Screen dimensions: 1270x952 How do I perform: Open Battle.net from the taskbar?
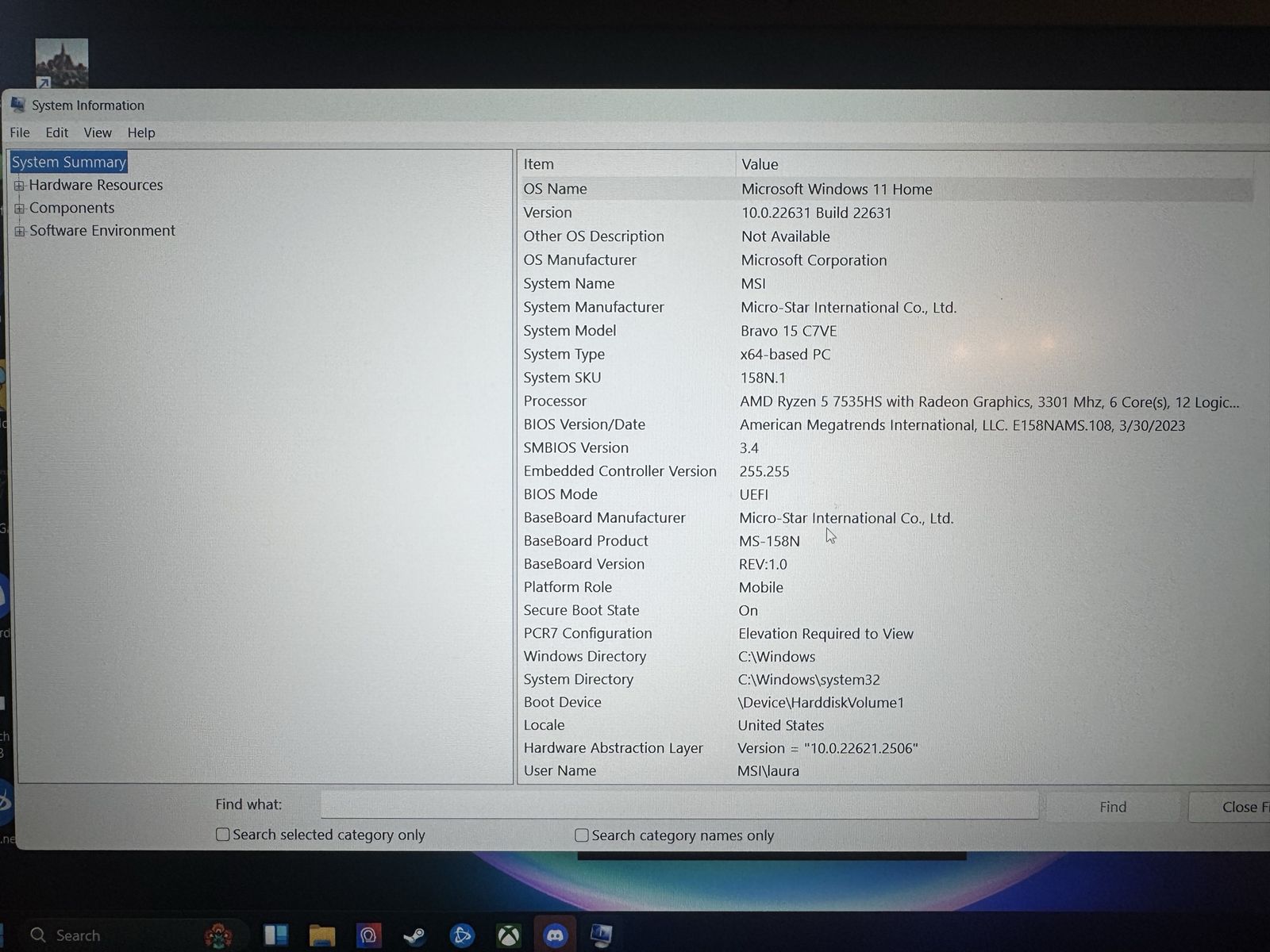461,936
